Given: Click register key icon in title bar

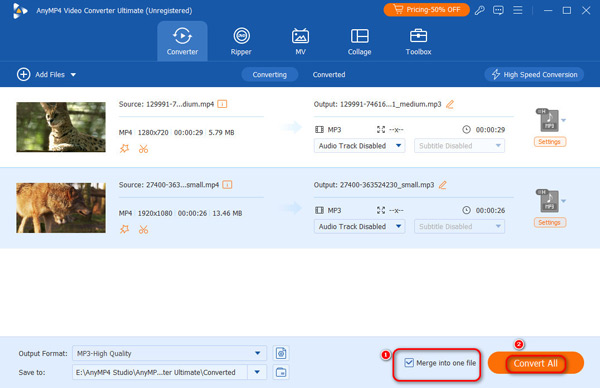Looking at the screenshot, I should [479, 10].
